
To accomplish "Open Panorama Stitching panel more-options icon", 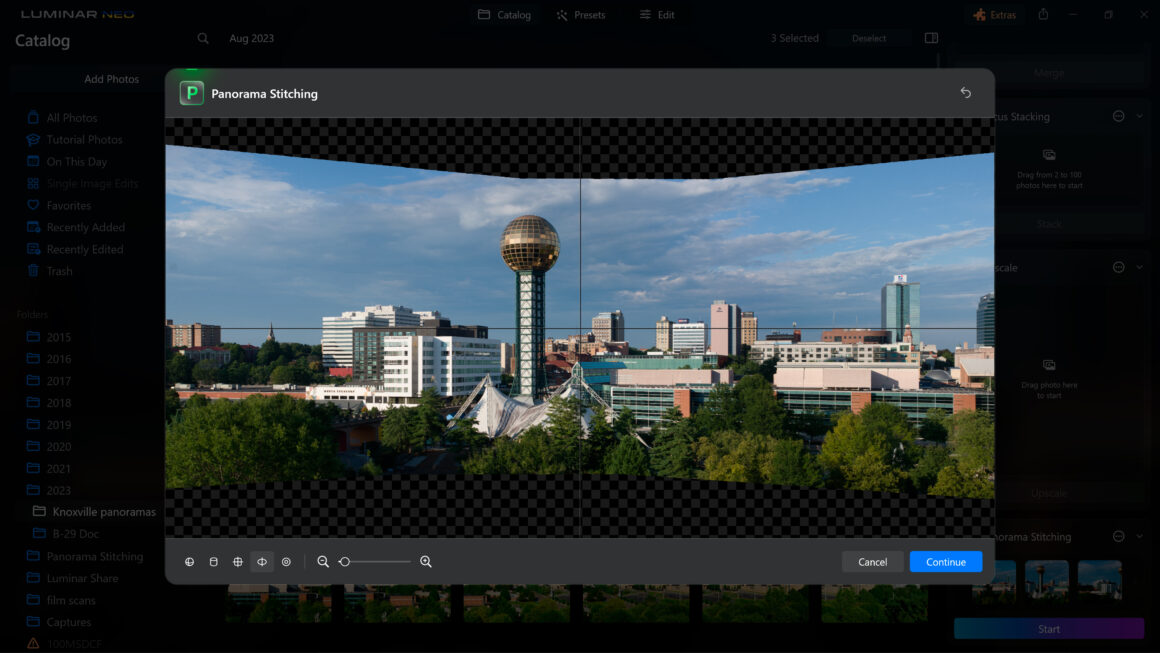I will click(1119, 536).
